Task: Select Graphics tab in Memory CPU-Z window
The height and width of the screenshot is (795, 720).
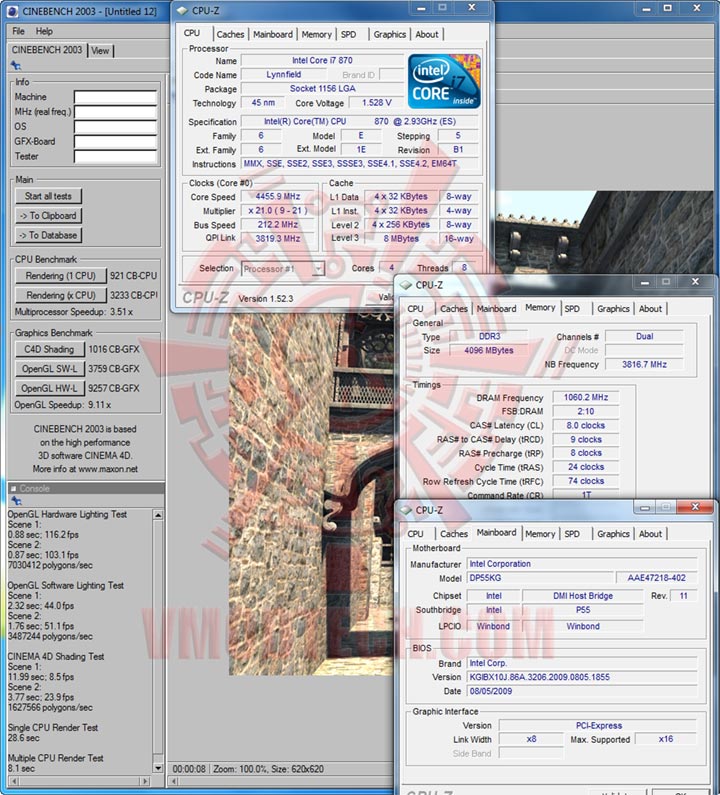Action: (614, 309)
